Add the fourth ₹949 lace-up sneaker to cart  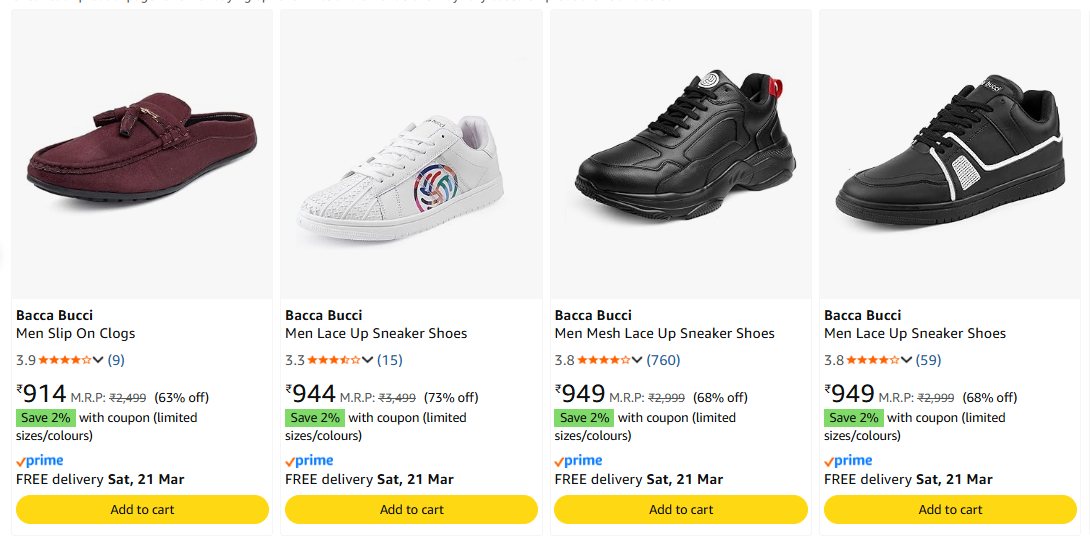950,510
